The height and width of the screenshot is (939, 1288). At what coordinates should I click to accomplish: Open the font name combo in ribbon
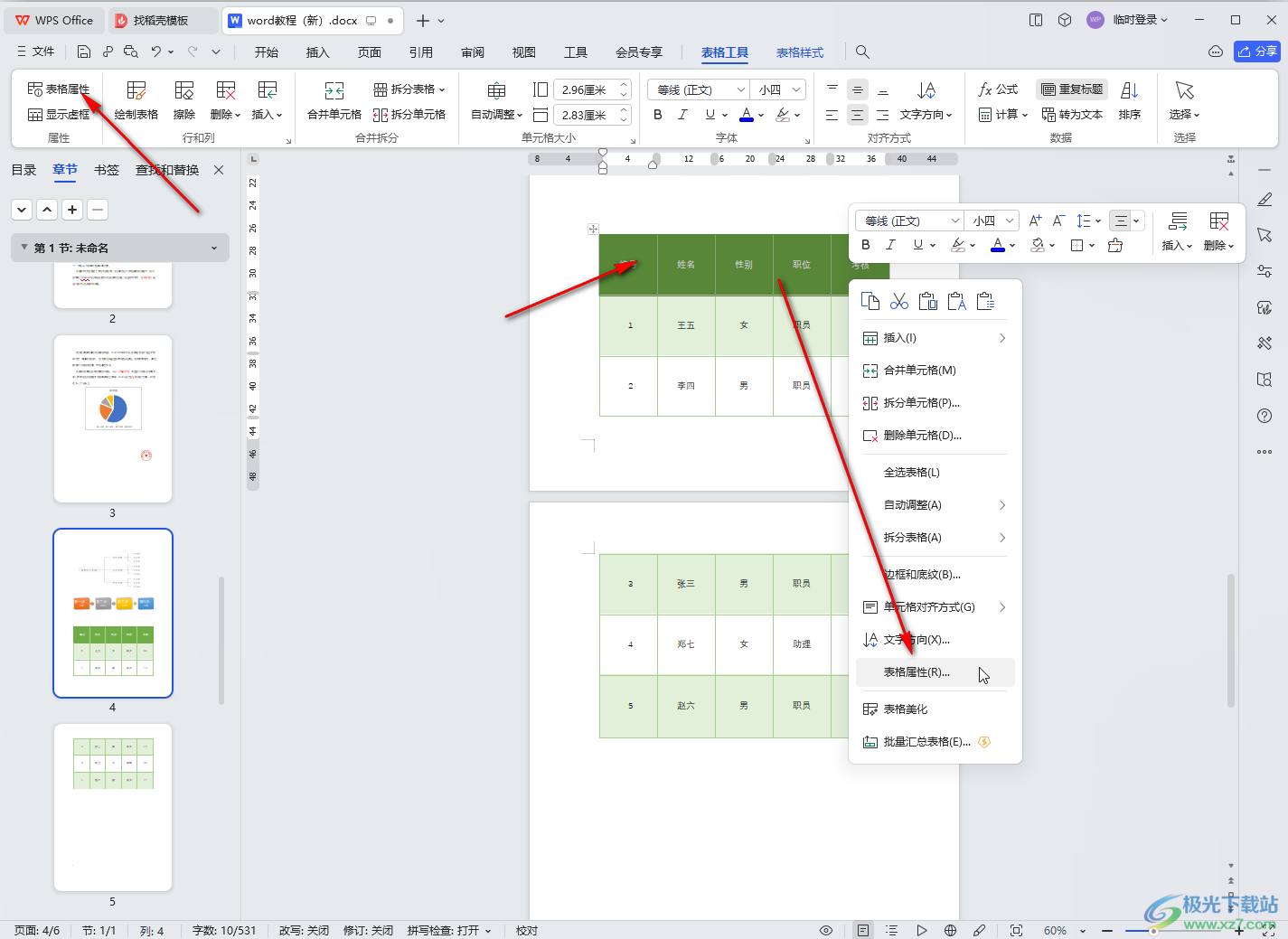699,89
